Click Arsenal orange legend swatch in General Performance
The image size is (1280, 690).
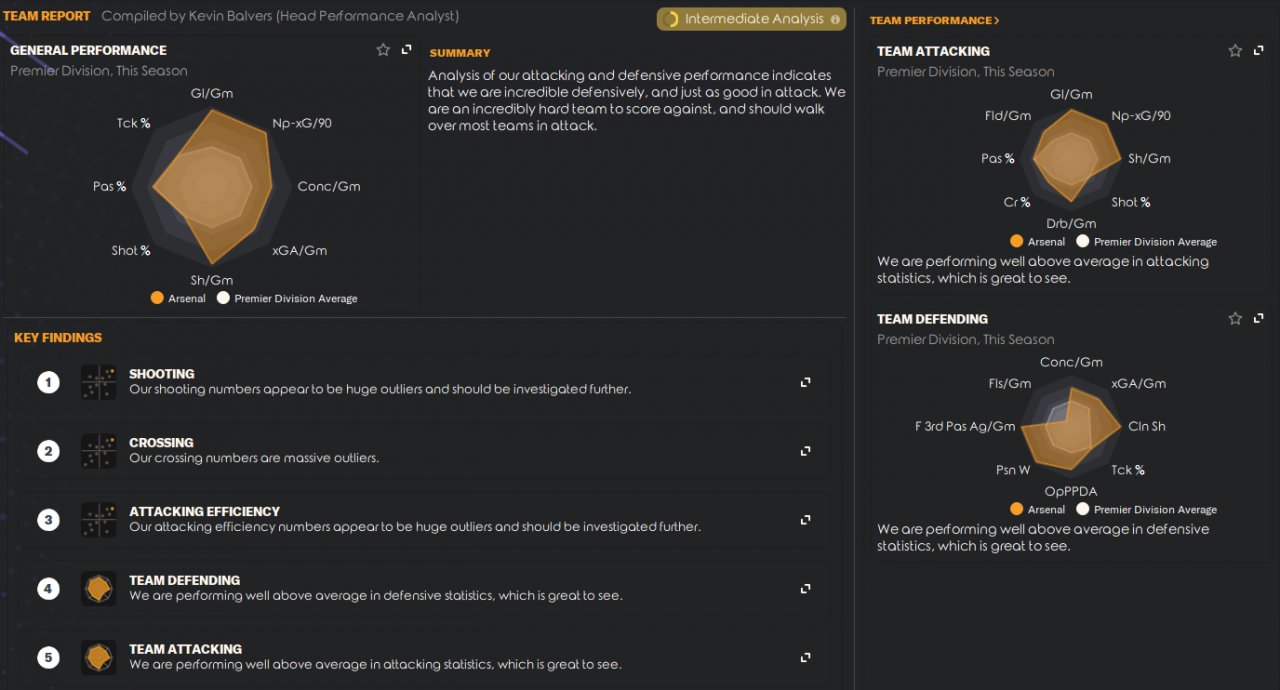pos(157,298)
